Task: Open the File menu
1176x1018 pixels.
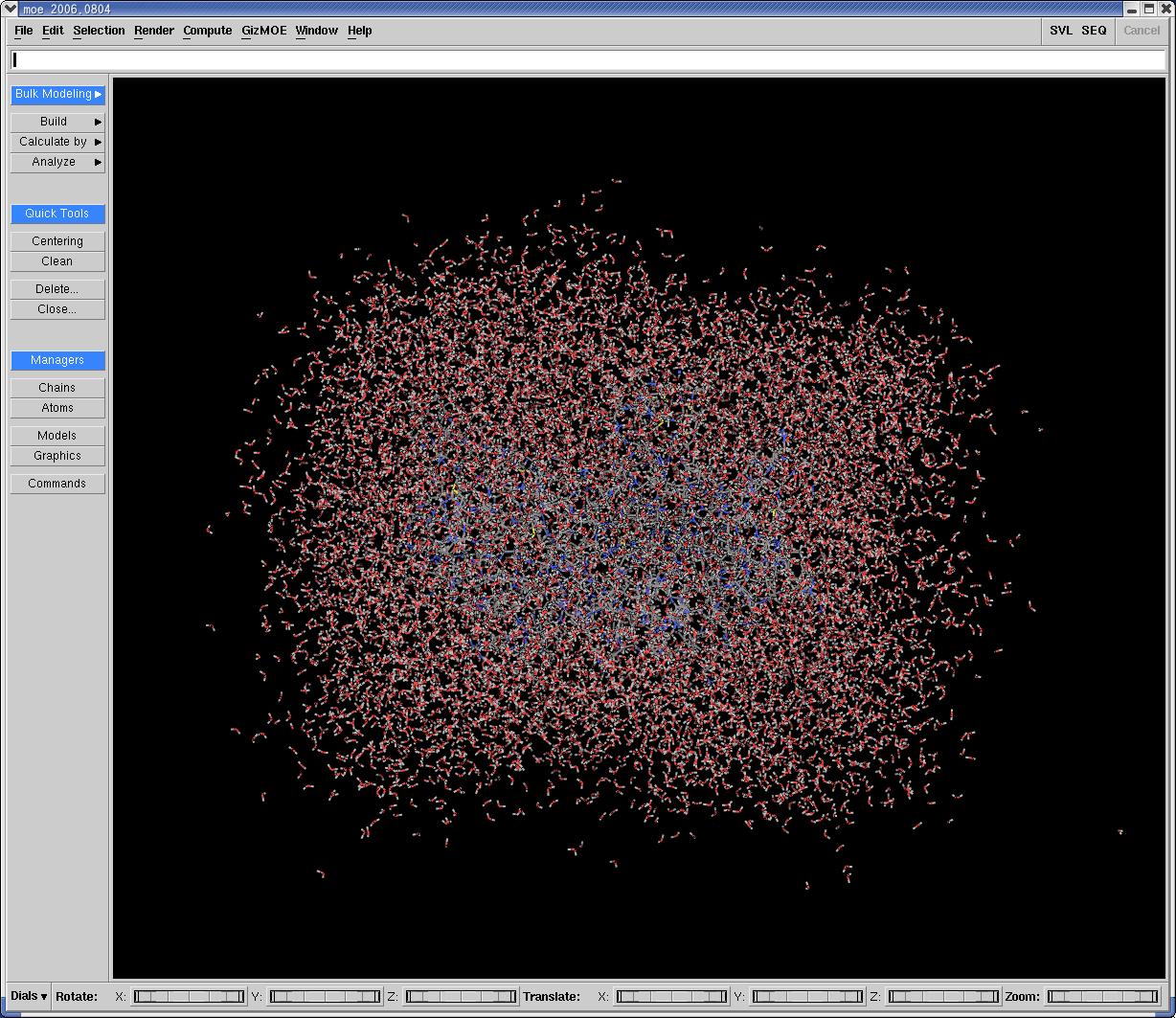Action: click(24, 31)
